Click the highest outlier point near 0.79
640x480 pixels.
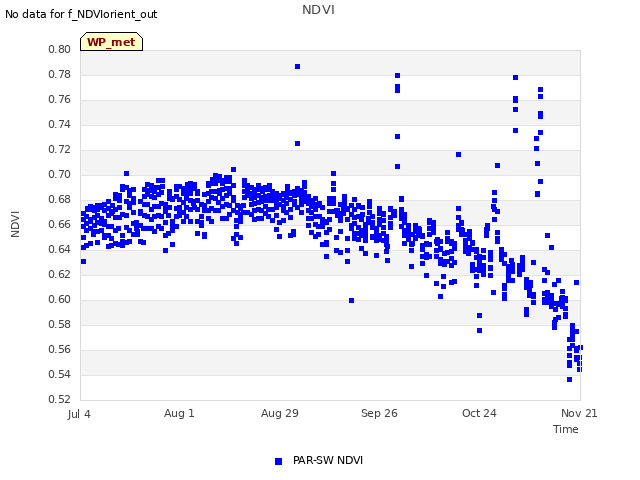coord(298,67)
